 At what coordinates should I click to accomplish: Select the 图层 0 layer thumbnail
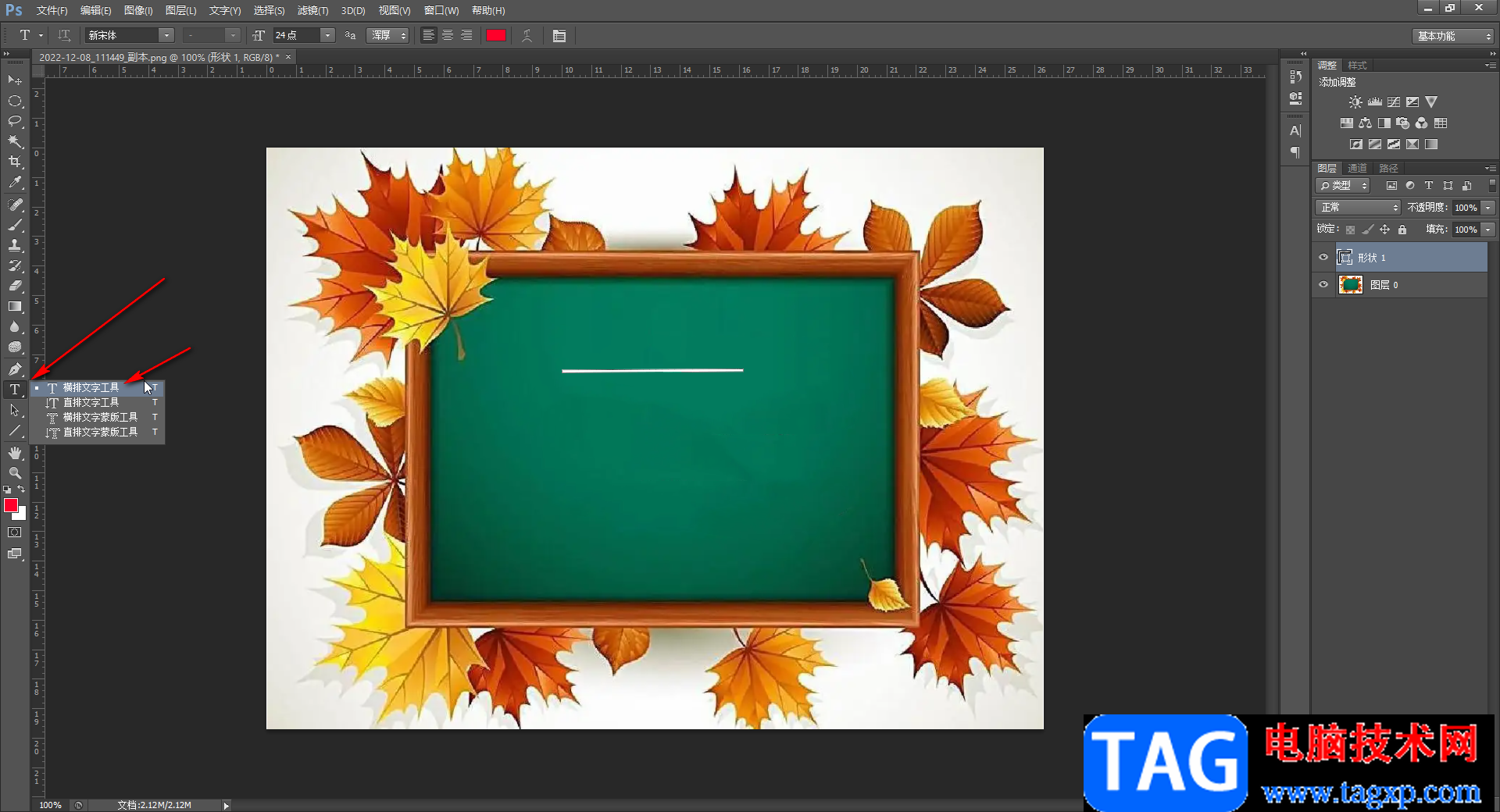point(1350,285)
